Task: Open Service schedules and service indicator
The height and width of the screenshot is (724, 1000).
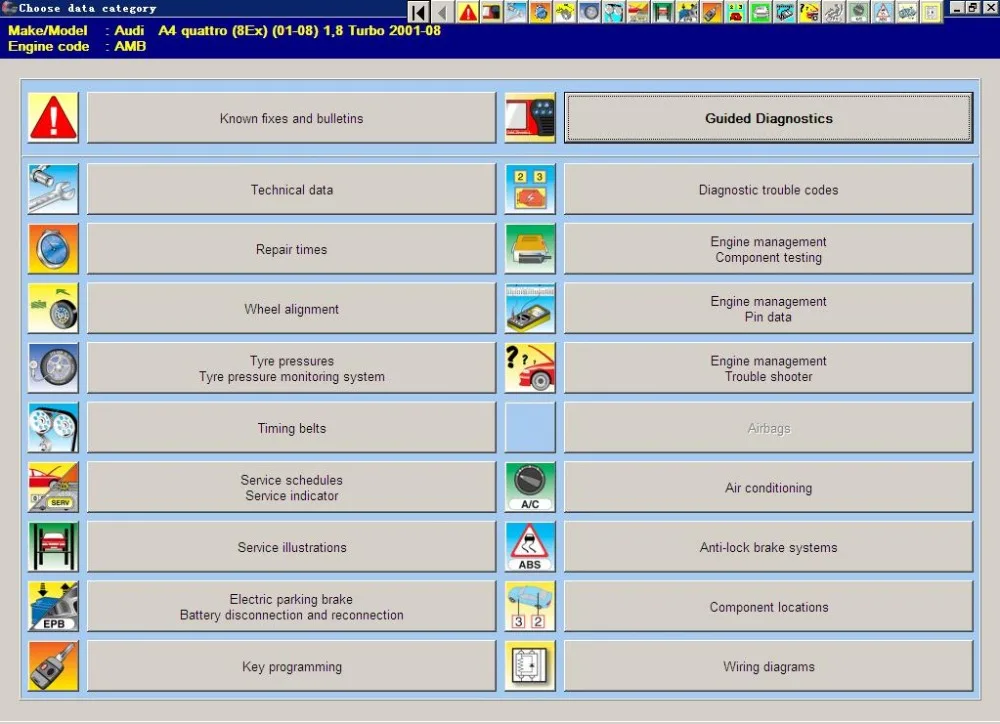Action: 291,487
